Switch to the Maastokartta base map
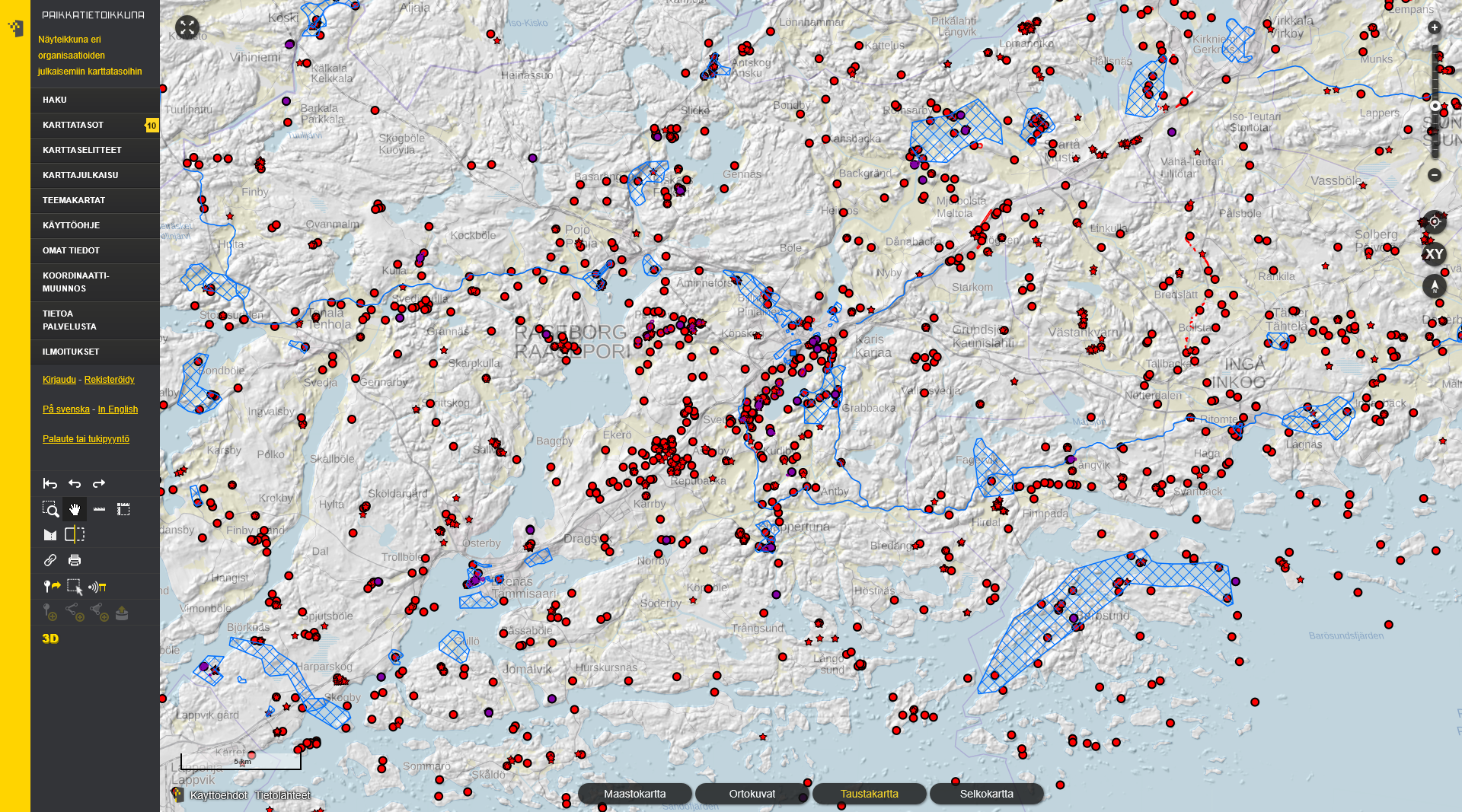The image size is (1462, 812). coord(634,794)
